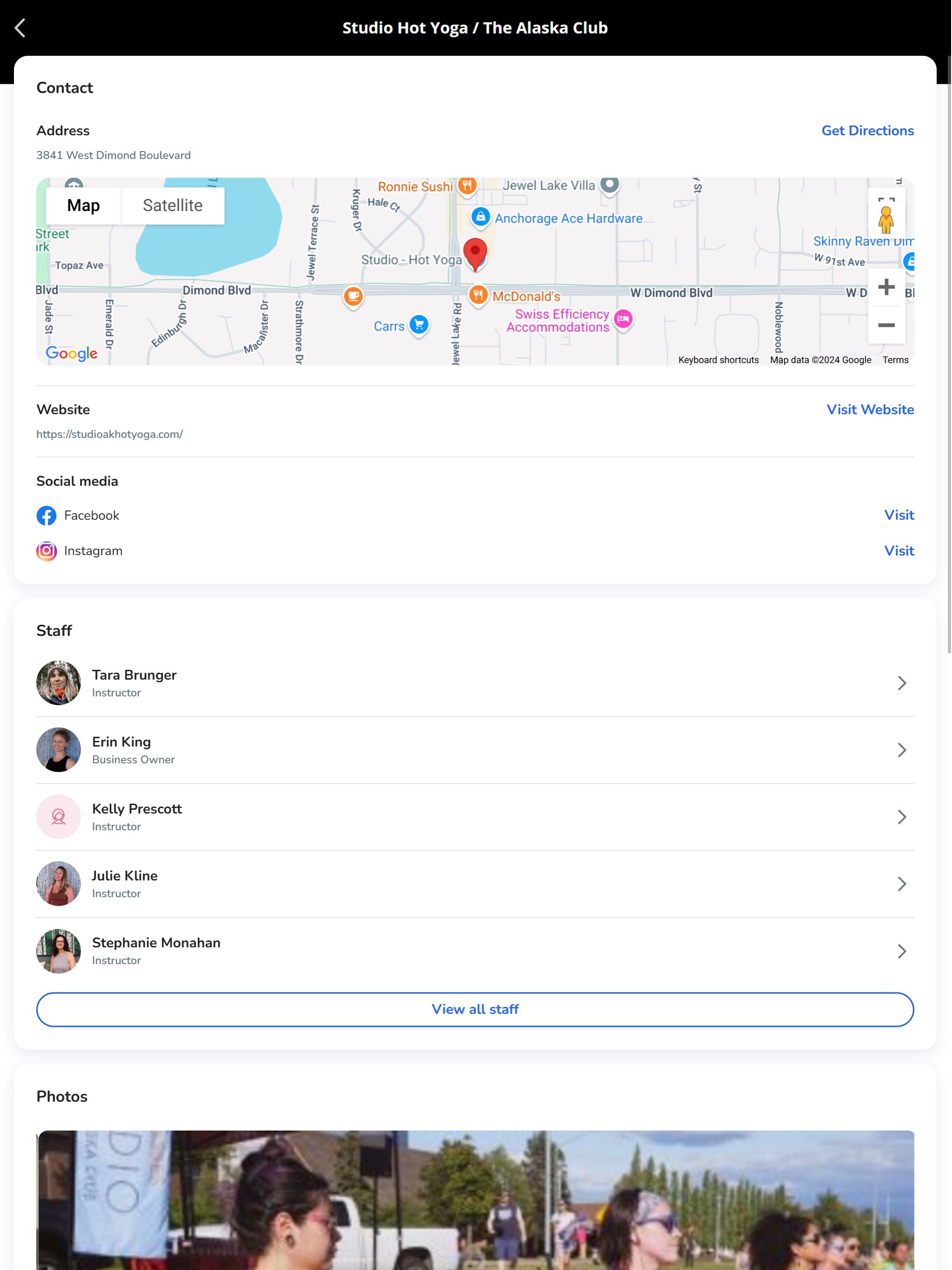Click Get Directions link
Viewport: 952px width, 1270px height.
tap(867, 131)
